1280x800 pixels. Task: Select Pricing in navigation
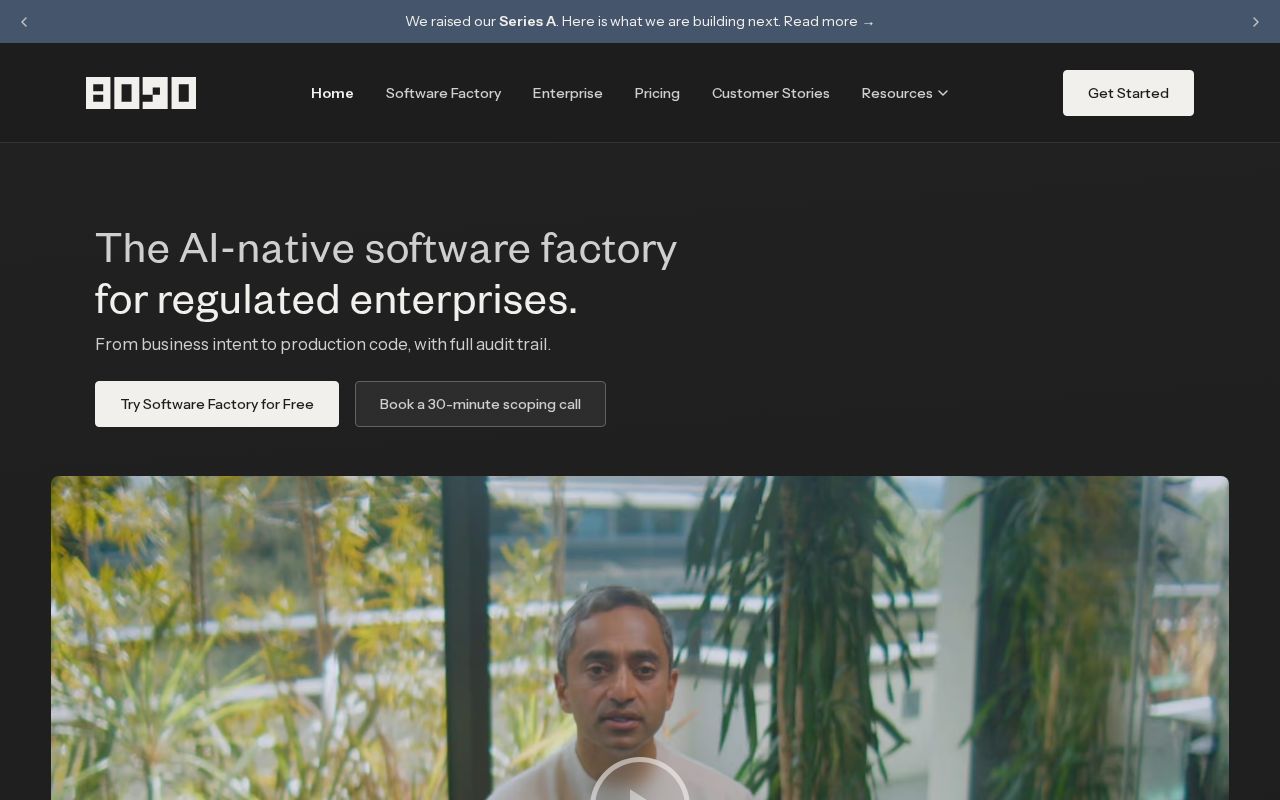(x=657, y=93)
